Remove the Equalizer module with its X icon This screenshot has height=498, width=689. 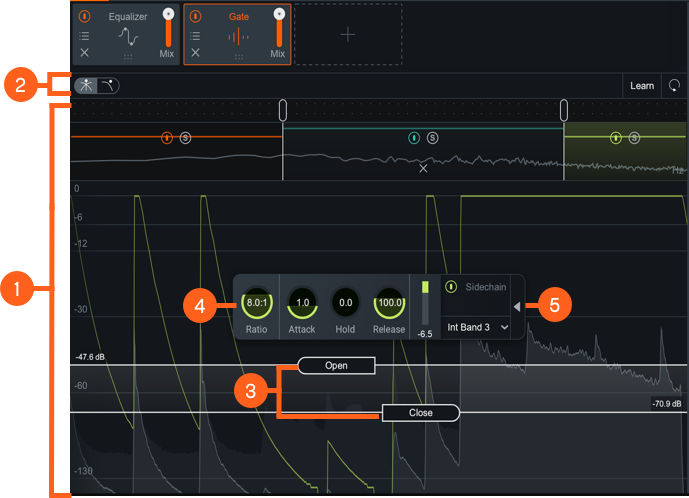84,53
